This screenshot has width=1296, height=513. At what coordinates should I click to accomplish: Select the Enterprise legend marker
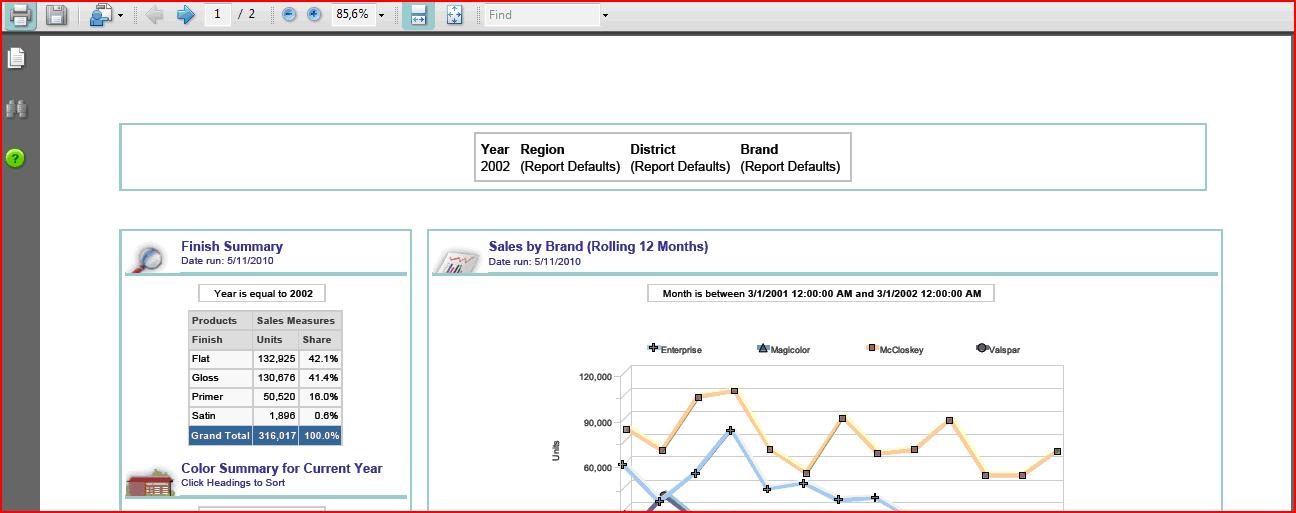click(653, 348)
